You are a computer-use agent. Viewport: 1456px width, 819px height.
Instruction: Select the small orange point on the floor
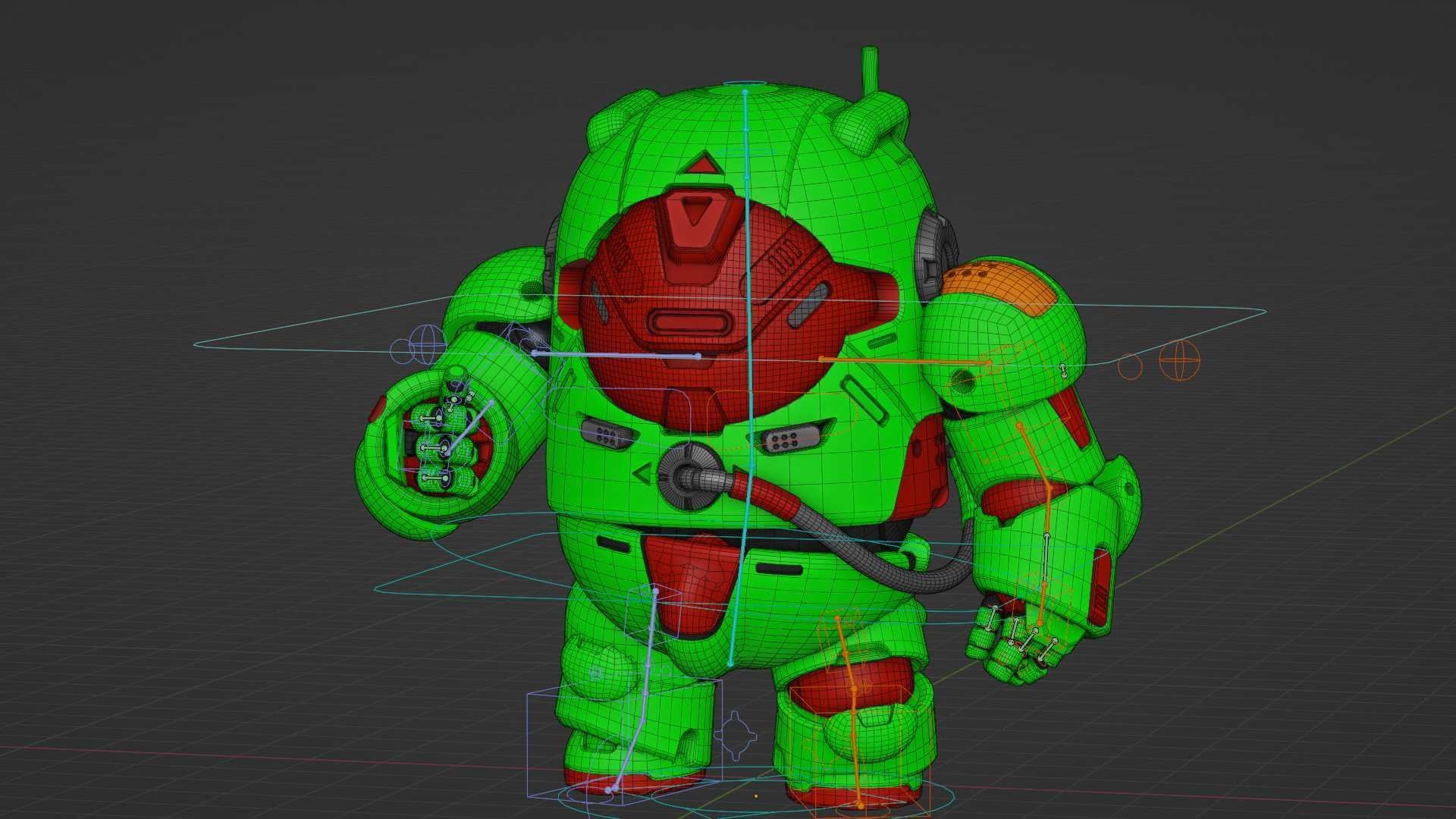point(756,796)
